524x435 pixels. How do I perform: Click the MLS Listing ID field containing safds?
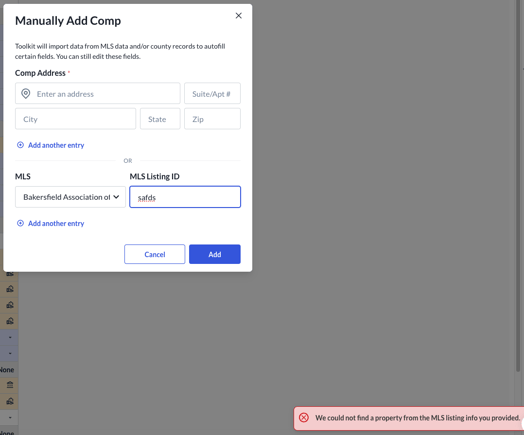[185, 197]
